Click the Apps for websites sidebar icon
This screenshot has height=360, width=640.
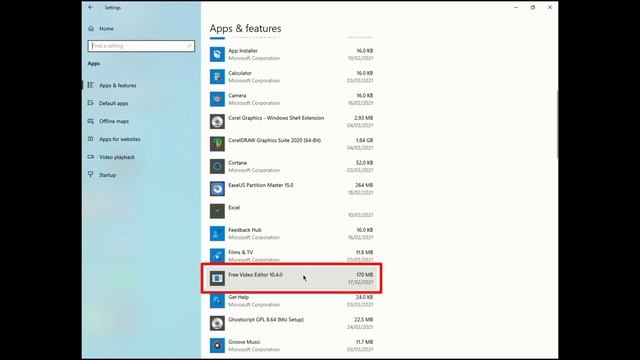[91, 139]
